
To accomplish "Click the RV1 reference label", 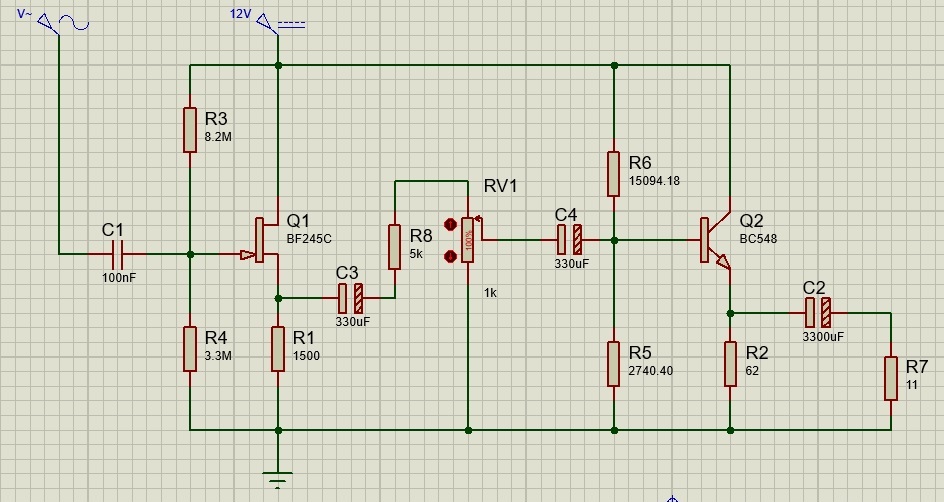I will tap(500, 186).
